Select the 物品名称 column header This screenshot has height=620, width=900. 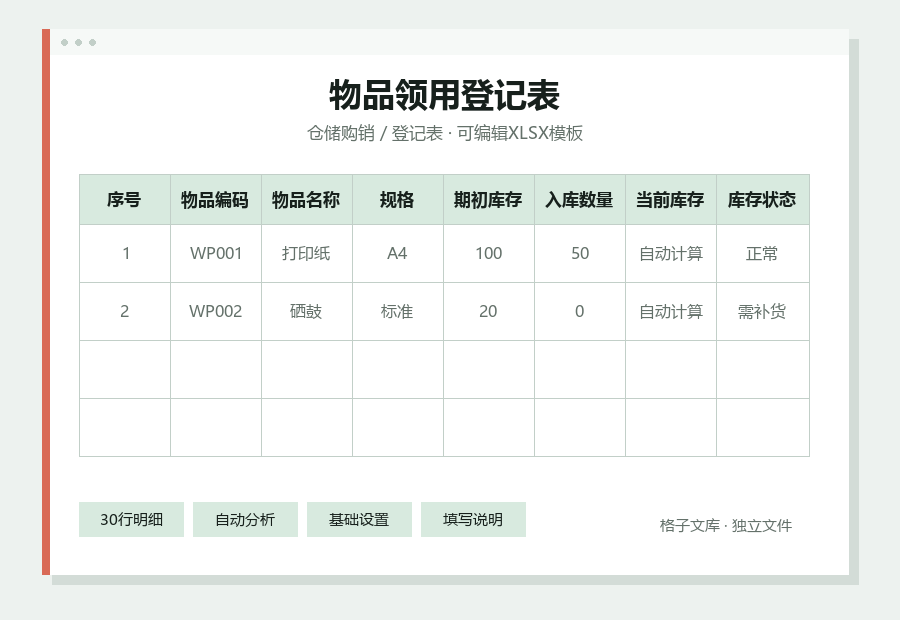click(x=307, y=200)
